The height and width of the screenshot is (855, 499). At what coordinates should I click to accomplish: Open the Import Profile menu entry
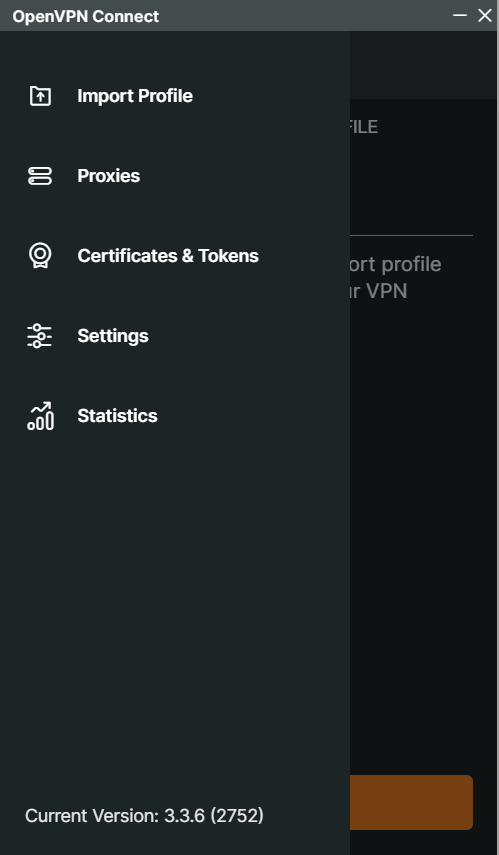tap(135, 96)
